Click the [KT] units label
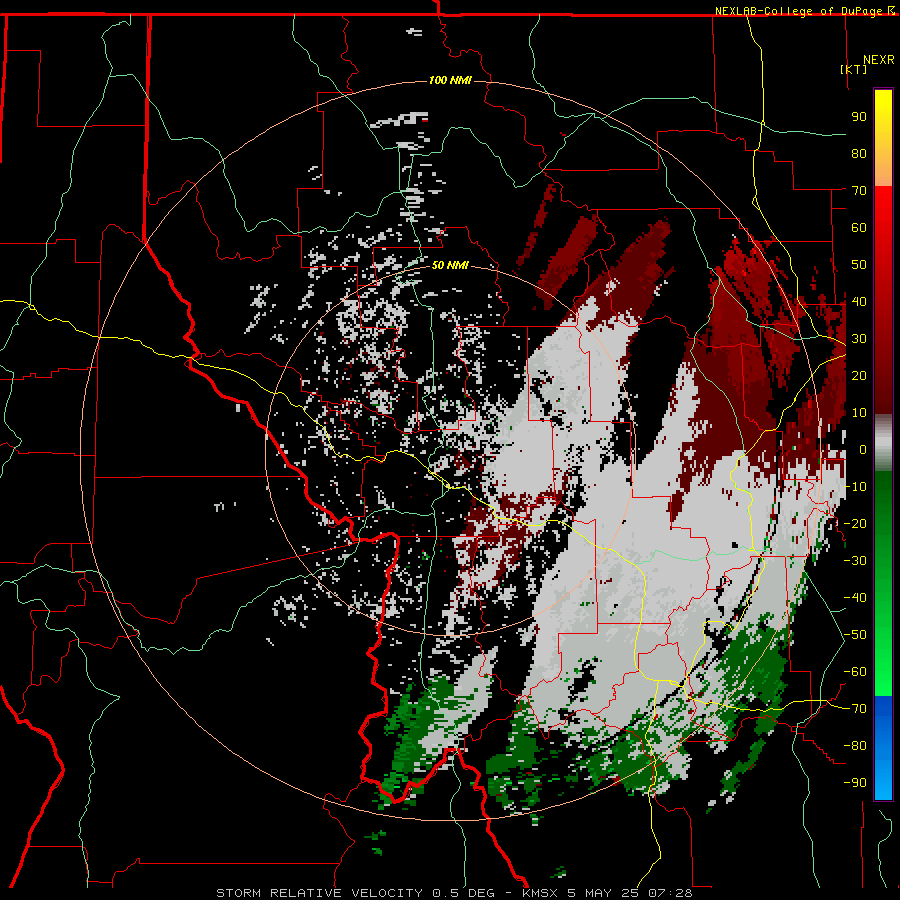The height and width of the screenshot is (900, 900). point(854,69)
